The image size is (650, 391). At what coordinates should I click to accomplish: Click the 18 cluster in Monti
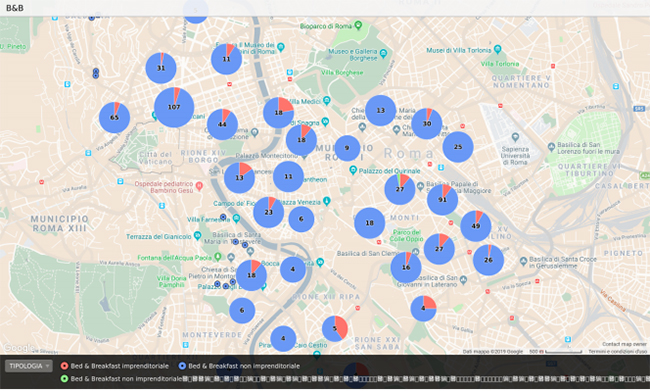click(x=369, y=223)
